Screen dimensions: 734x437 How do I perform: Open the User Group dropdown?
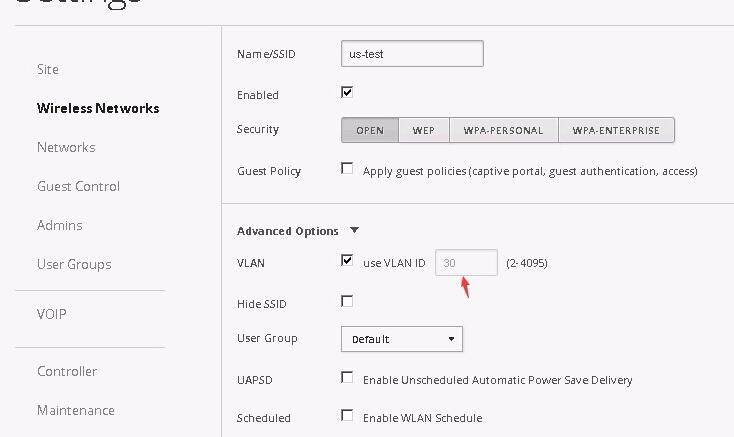click(x=401, y=339)
